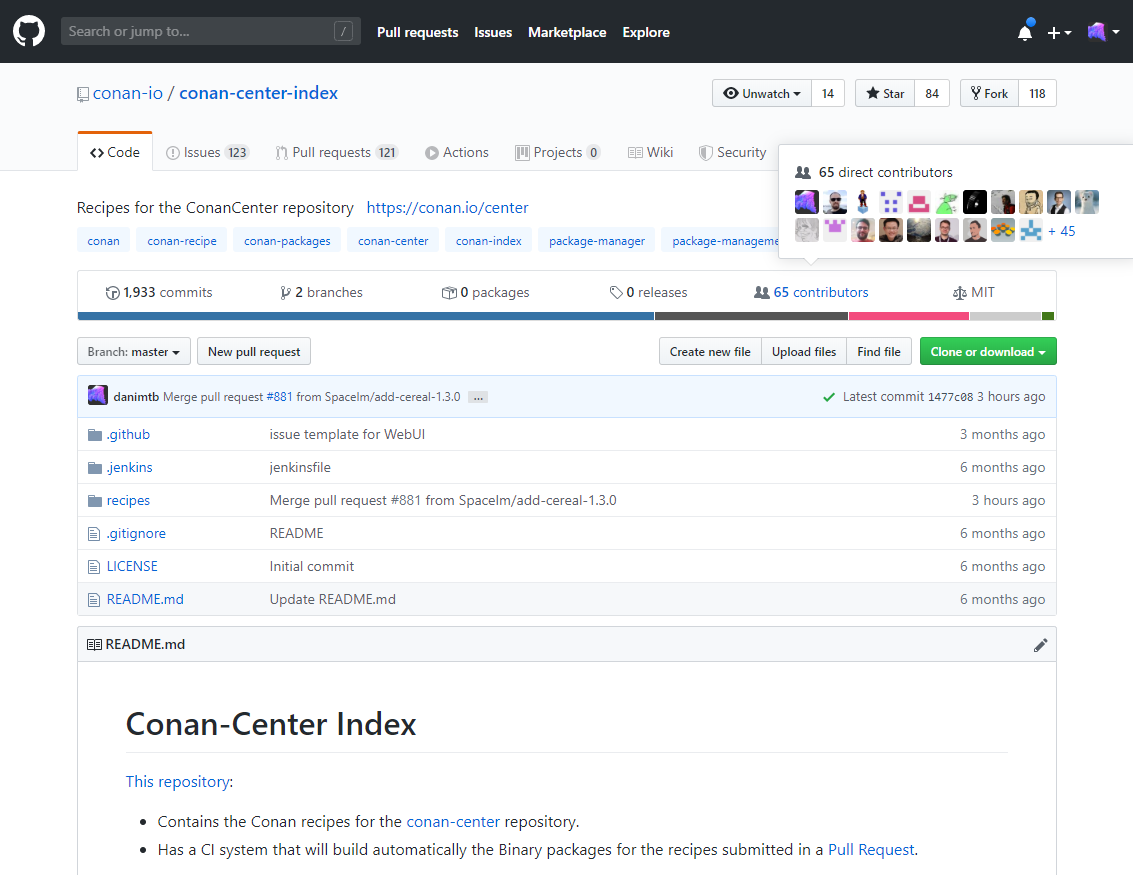Expand the commit message ellipsis
Viewport: 1133px width, 875px height.
click(x=478, y=397)
